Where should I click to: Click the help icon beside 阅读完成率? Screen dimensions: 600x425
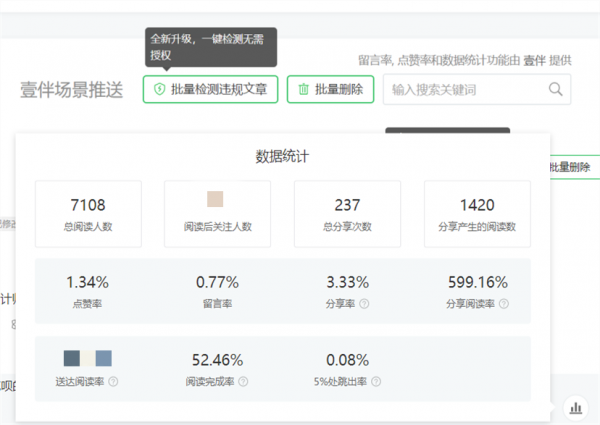coord(243,381)
